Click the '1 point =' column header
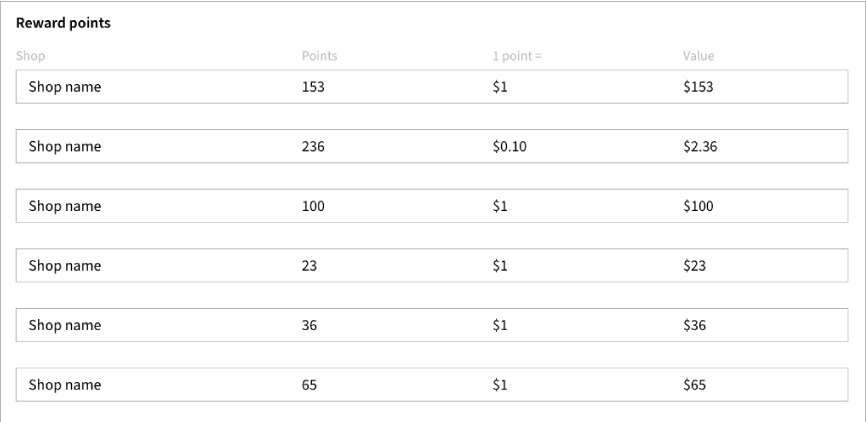 point(517,56)
